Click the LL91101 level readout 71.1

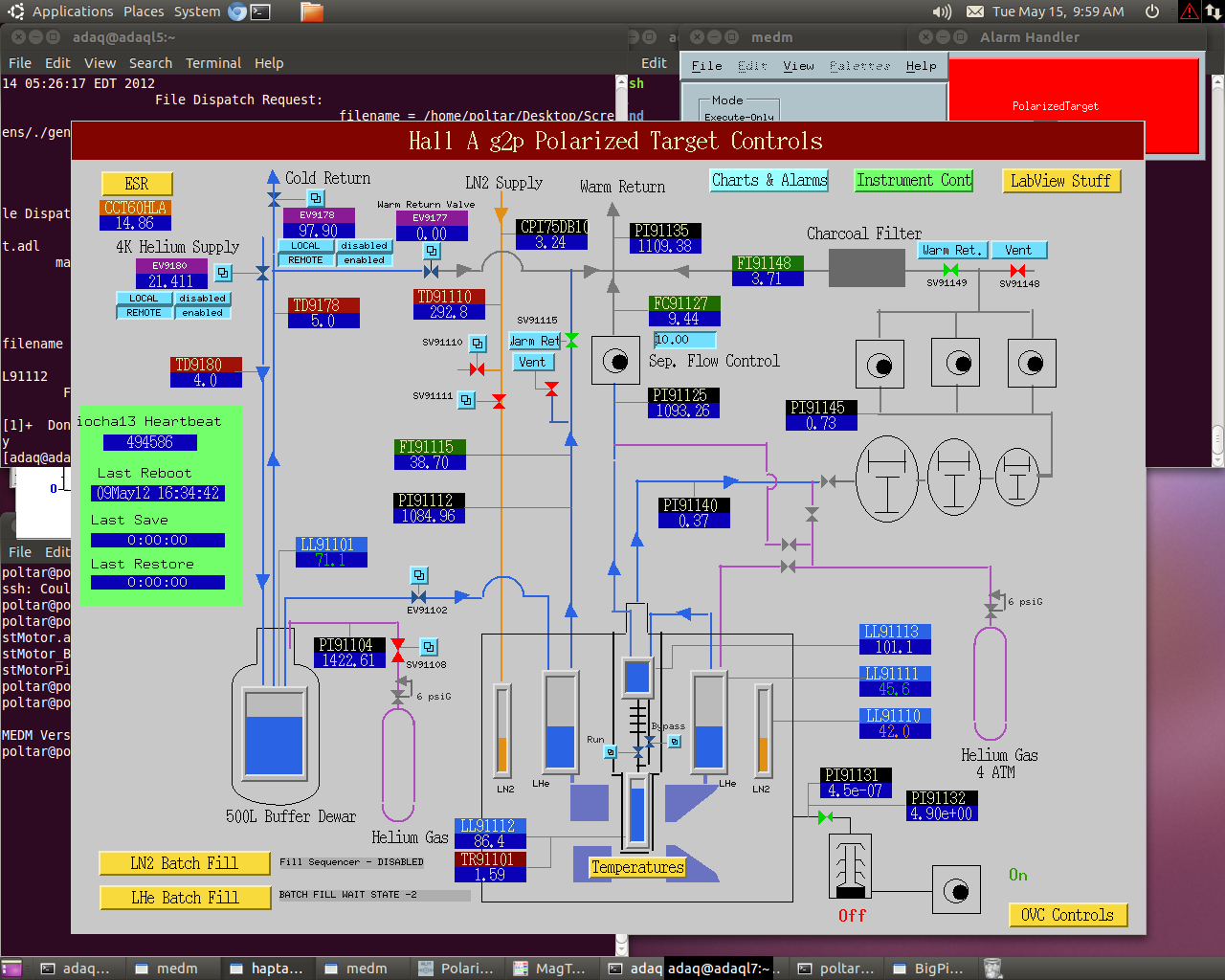[x=331, y=560]
